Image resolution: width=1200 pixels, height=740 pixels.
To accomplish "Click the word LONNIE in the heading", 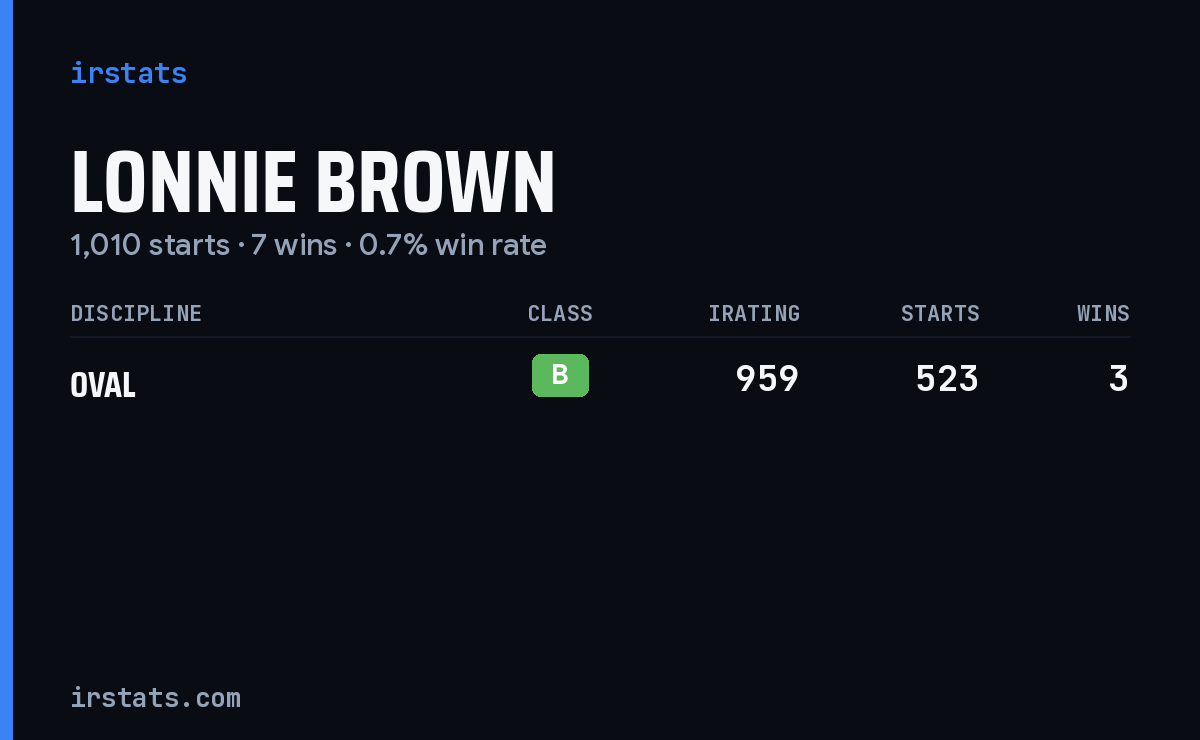I will point(184,183).
